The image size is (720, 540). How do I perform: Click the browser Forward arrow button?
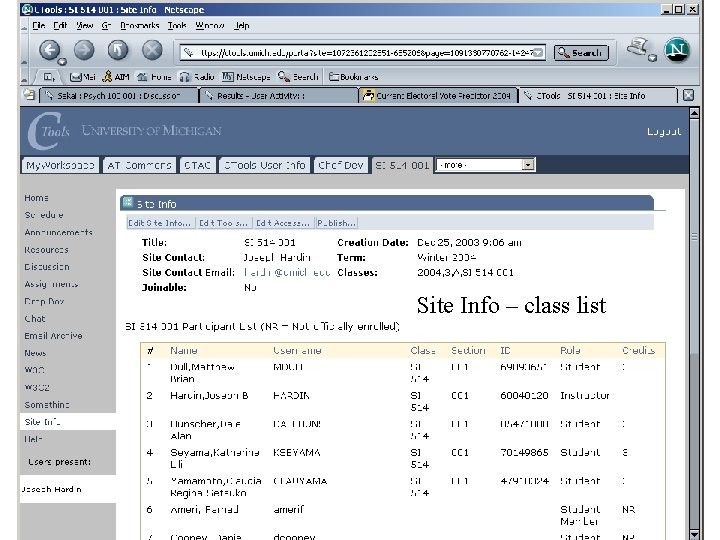(84, 50)
